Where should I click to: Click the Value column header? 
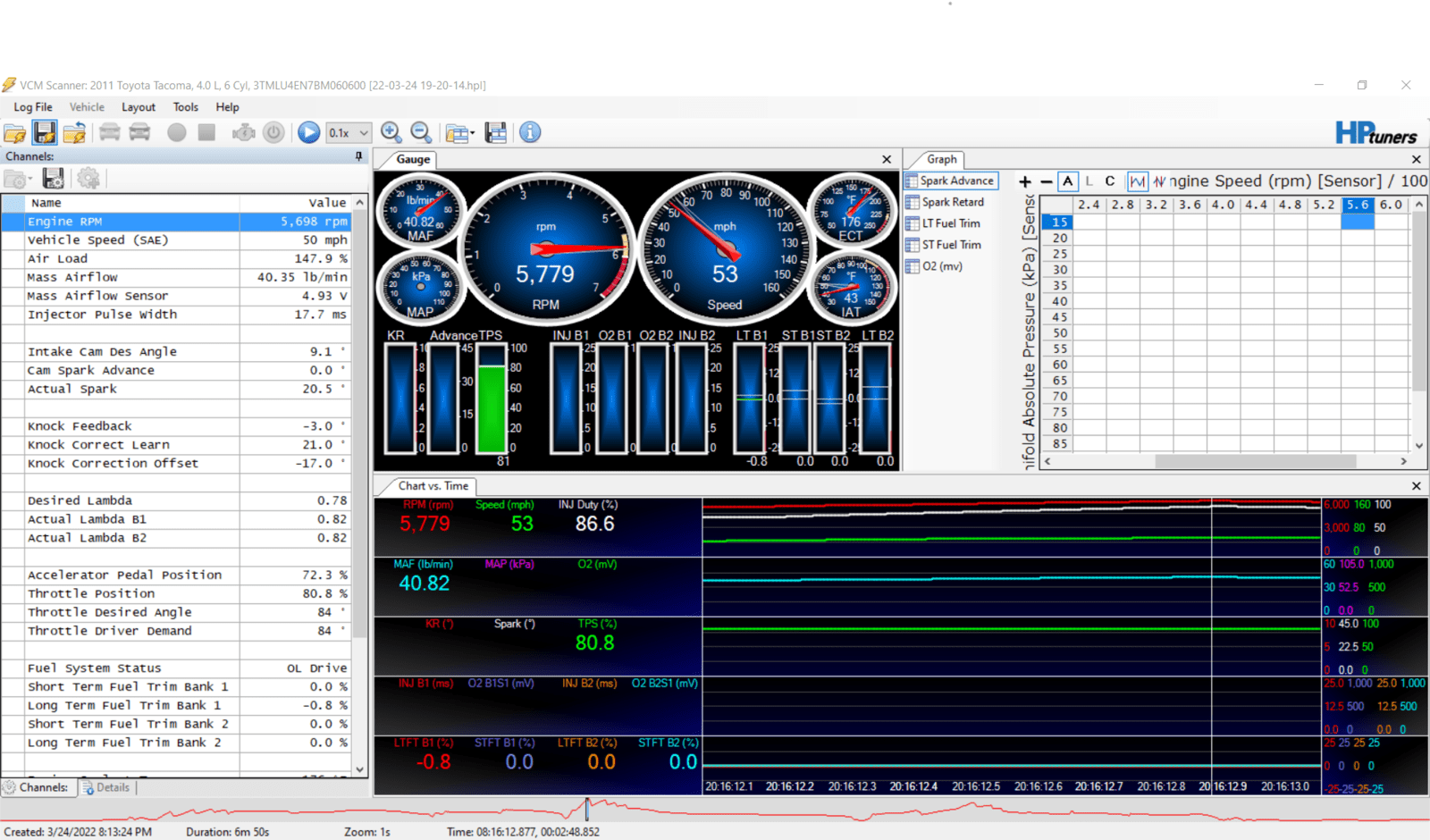point(296,203)
